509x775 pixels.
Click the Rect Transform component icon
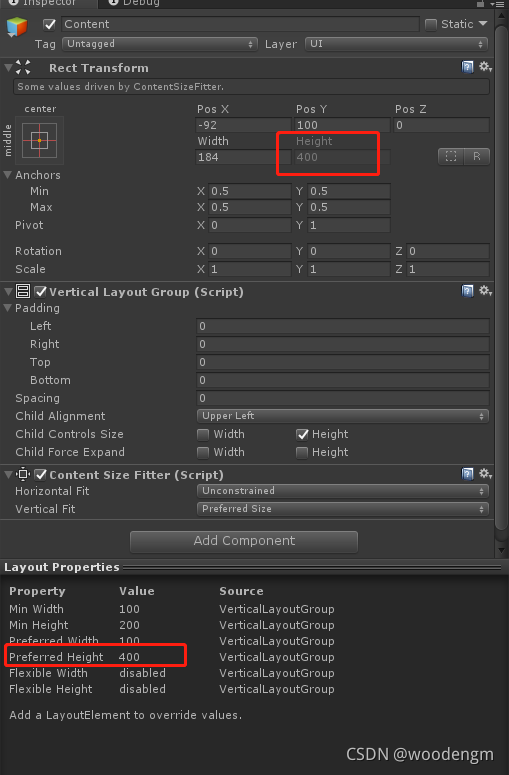23,67
